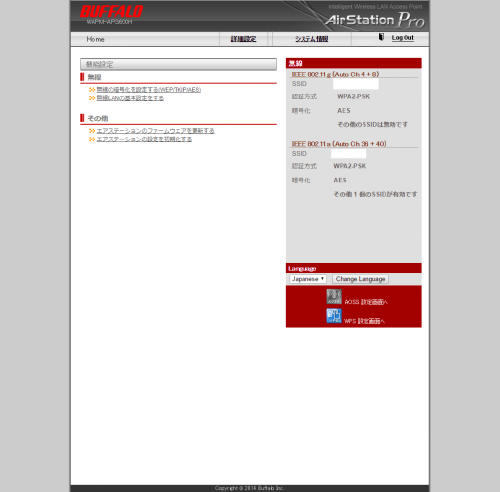The width and height of the screenshot is (500, 492).
Task: Click arrow bullet beside wireless encryption link
Action: (x=92, y=90)
